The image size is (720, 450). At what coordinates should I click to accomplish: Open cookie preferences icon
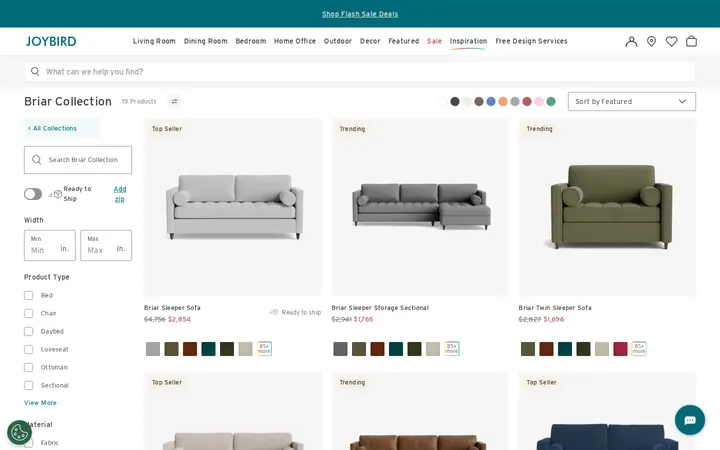19,432
